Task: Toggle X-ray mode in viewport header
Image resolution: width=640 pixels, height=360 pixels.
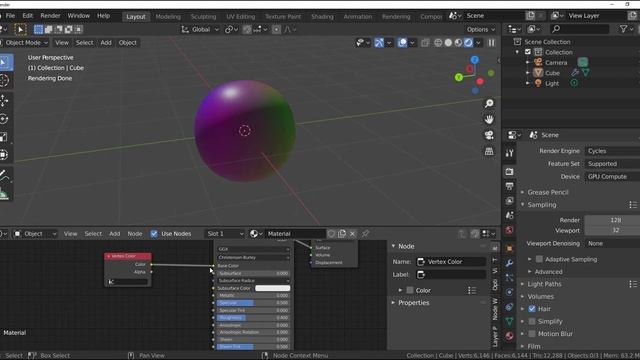Action: (x=425, y=42)
